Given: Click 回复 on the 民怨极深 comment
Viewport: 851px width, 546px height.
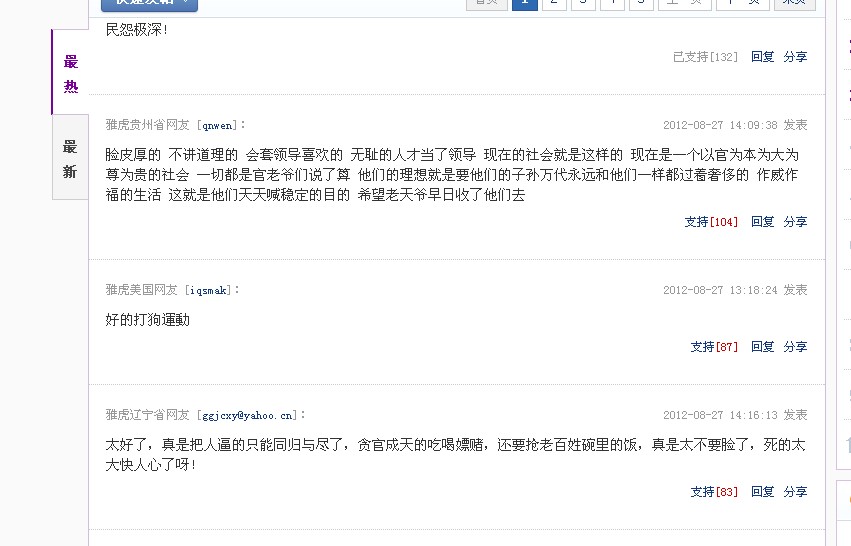Looking at the screenshot, I should (x=763, y=56).
